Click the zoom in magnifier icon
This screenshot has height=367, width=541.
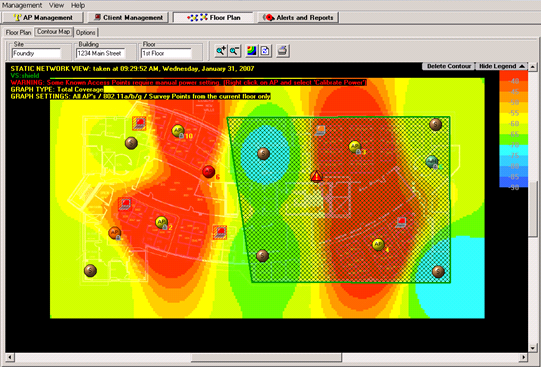pos(221,51)
